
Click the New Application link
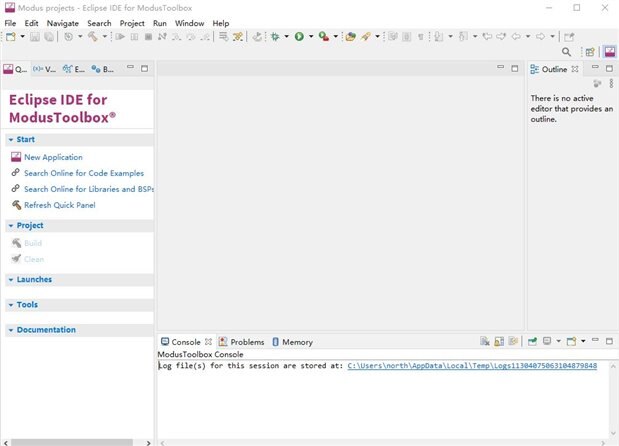tap(53, 157)
